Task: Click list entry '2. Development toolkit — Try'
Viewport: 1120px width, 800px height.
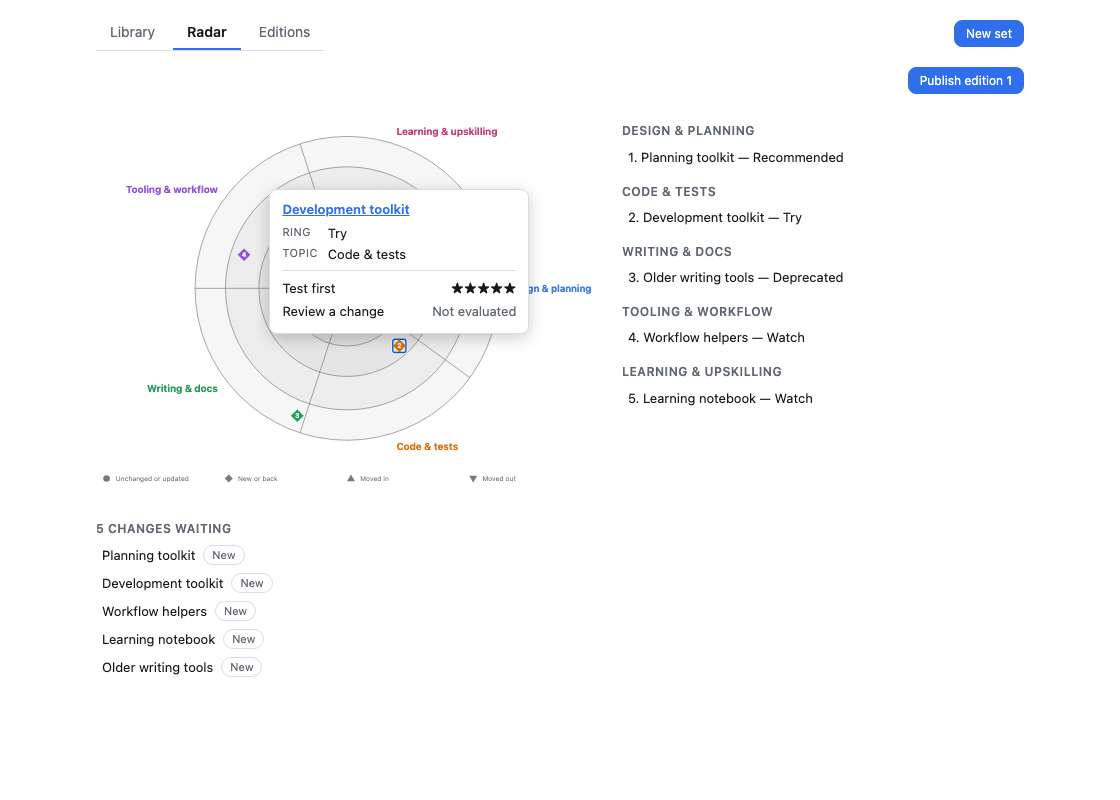Action: (715, 218)
